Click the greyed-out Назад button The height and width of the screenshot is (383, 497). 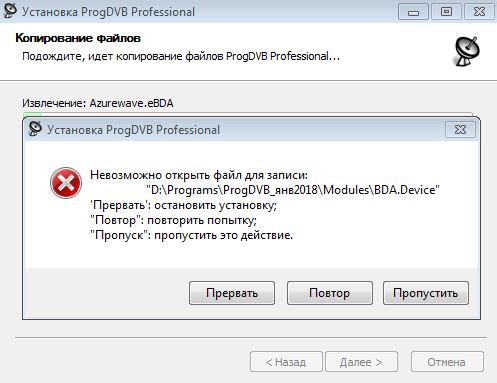(x=286, y=362)
